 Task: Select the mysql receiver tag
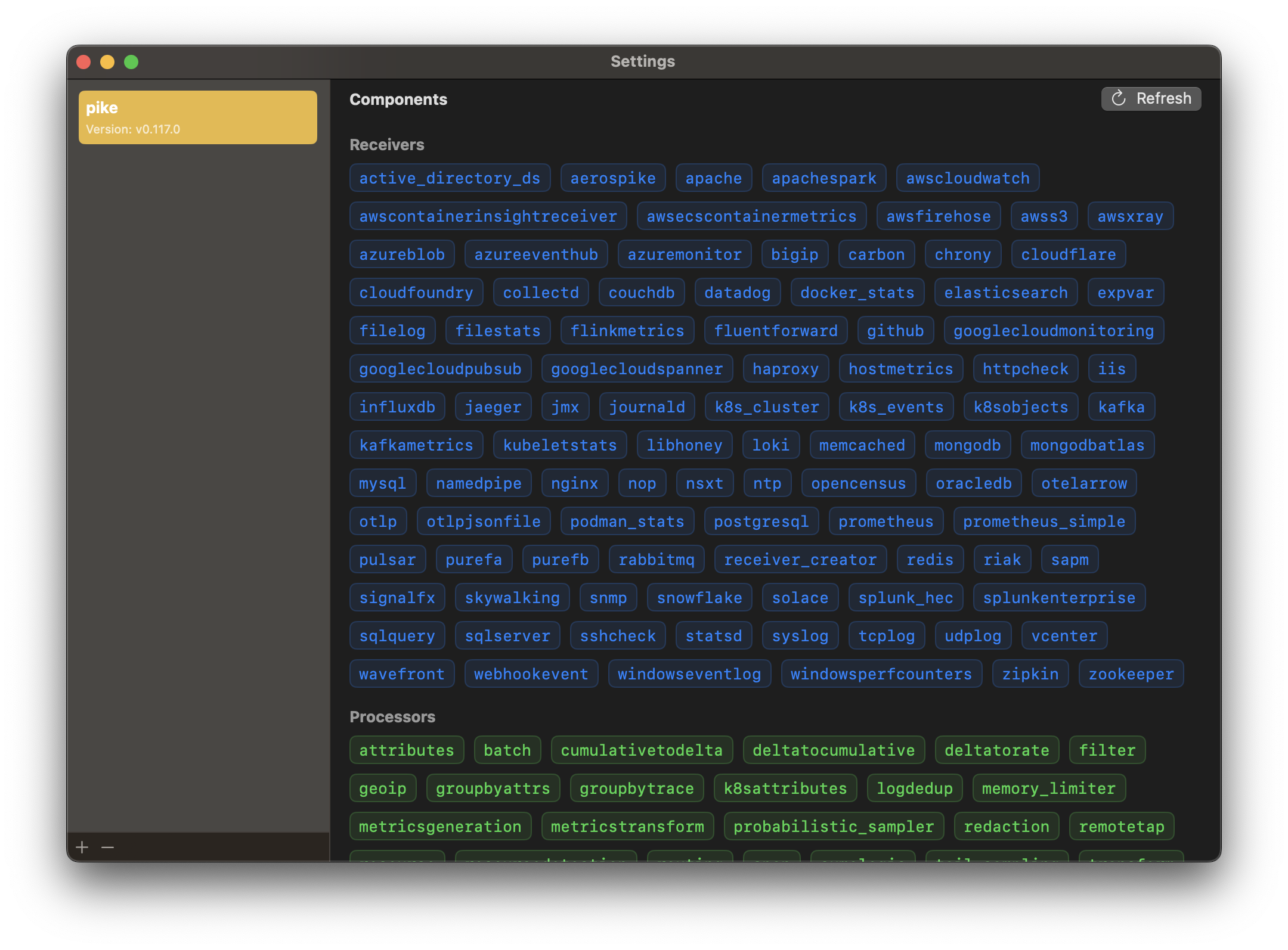(x=383, y=483)
